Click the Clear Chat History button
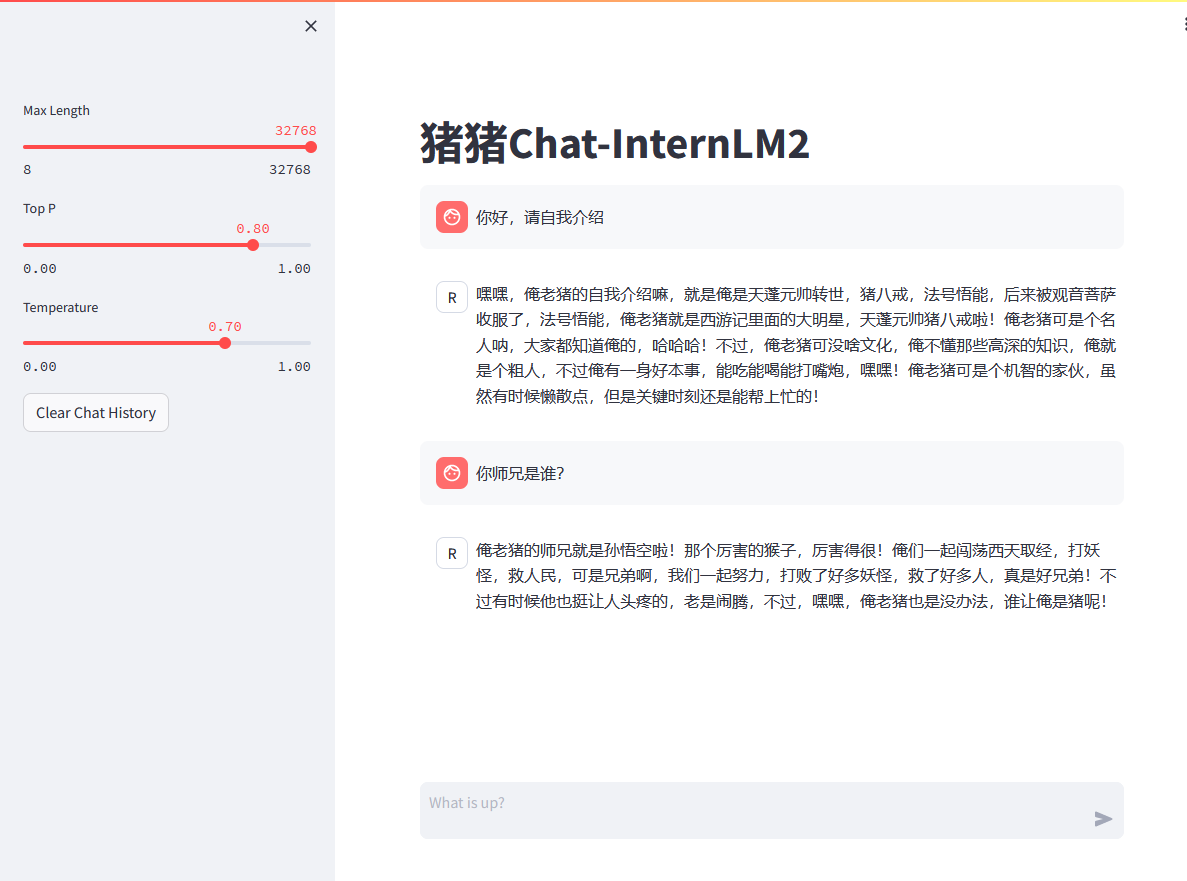 coord(96,412)
